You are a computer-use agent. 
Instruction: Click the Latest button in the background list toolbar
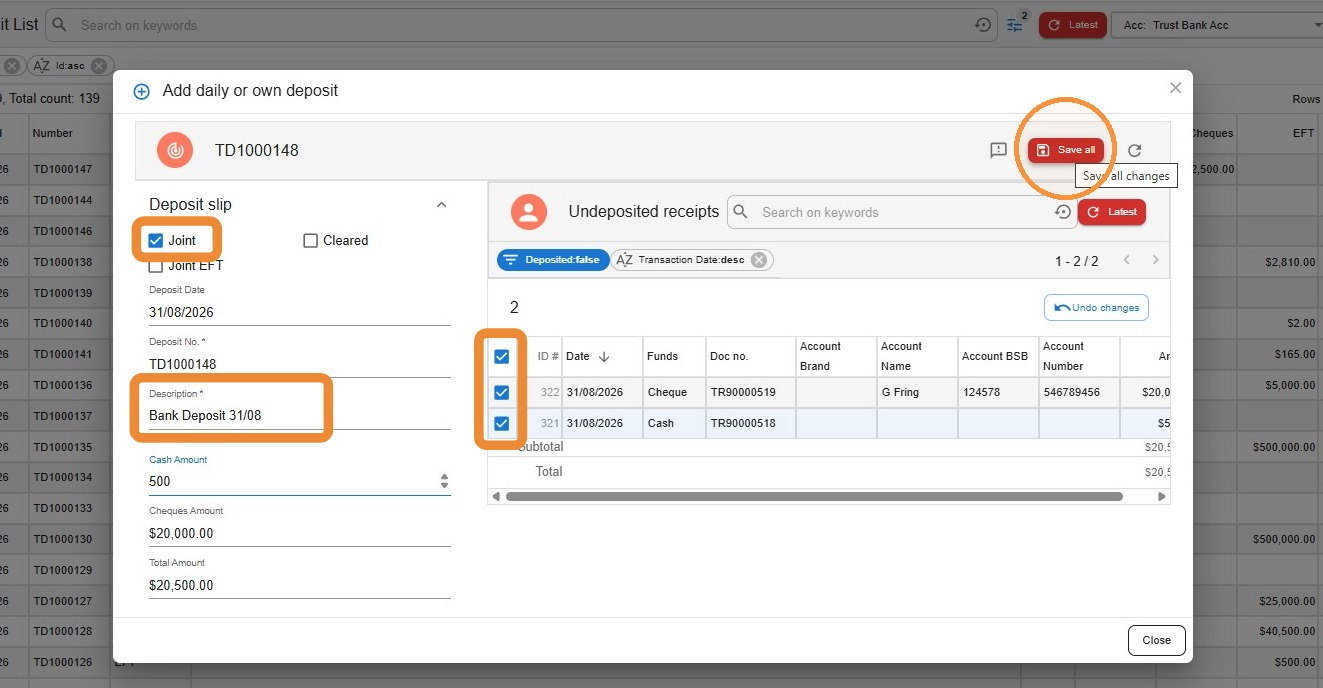coord(1072,25)
